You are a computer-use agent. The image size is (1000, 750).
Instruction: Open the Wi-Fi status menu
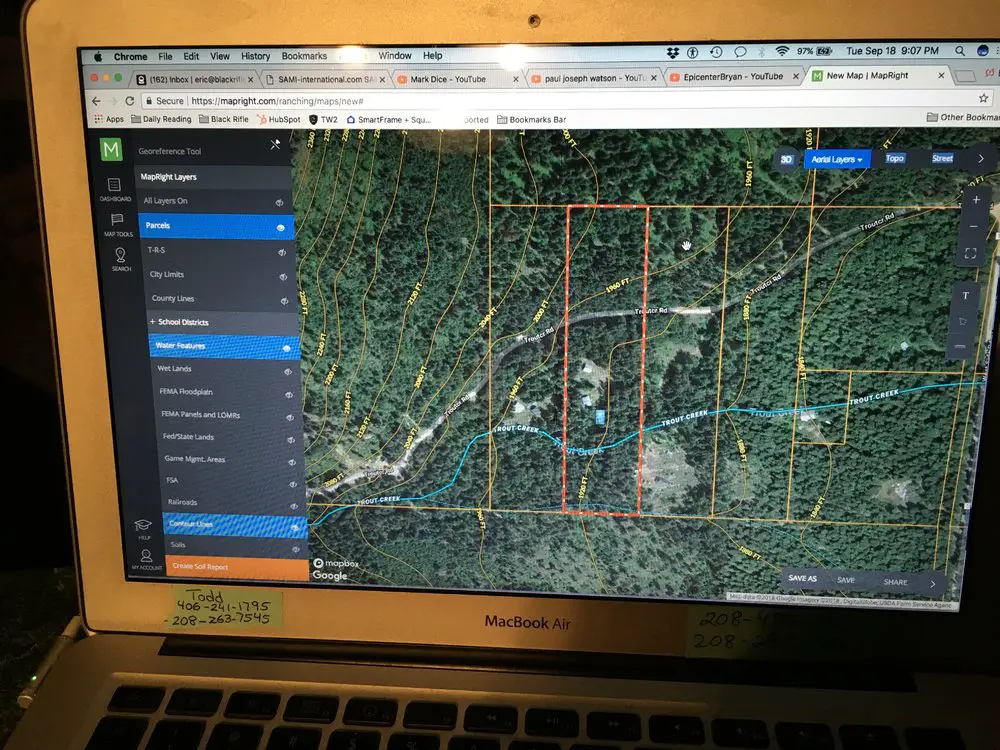782,51
